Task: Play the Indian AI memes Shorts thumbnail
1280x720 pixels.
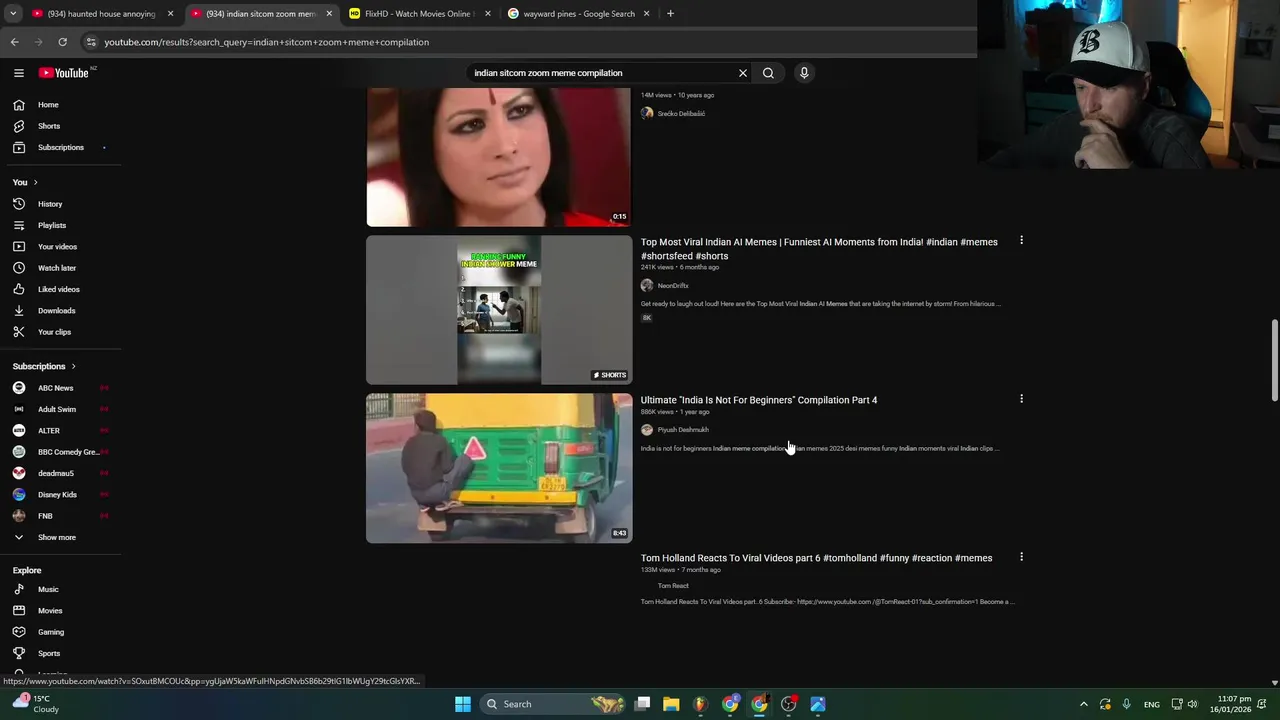Action: 499,310
